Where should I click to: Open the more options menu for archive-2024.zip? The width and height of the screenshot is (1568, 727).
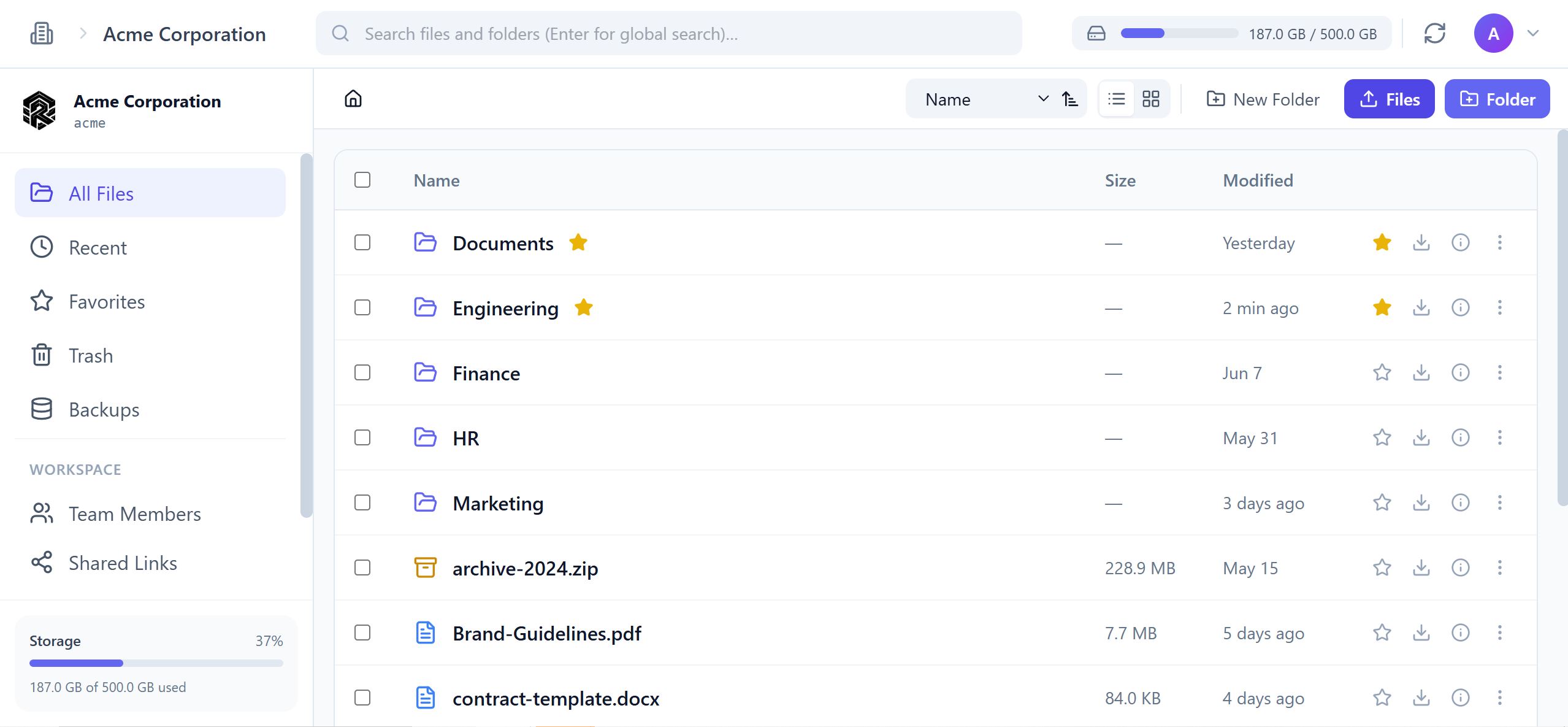pyautogui.click(x=1500, y=567)
